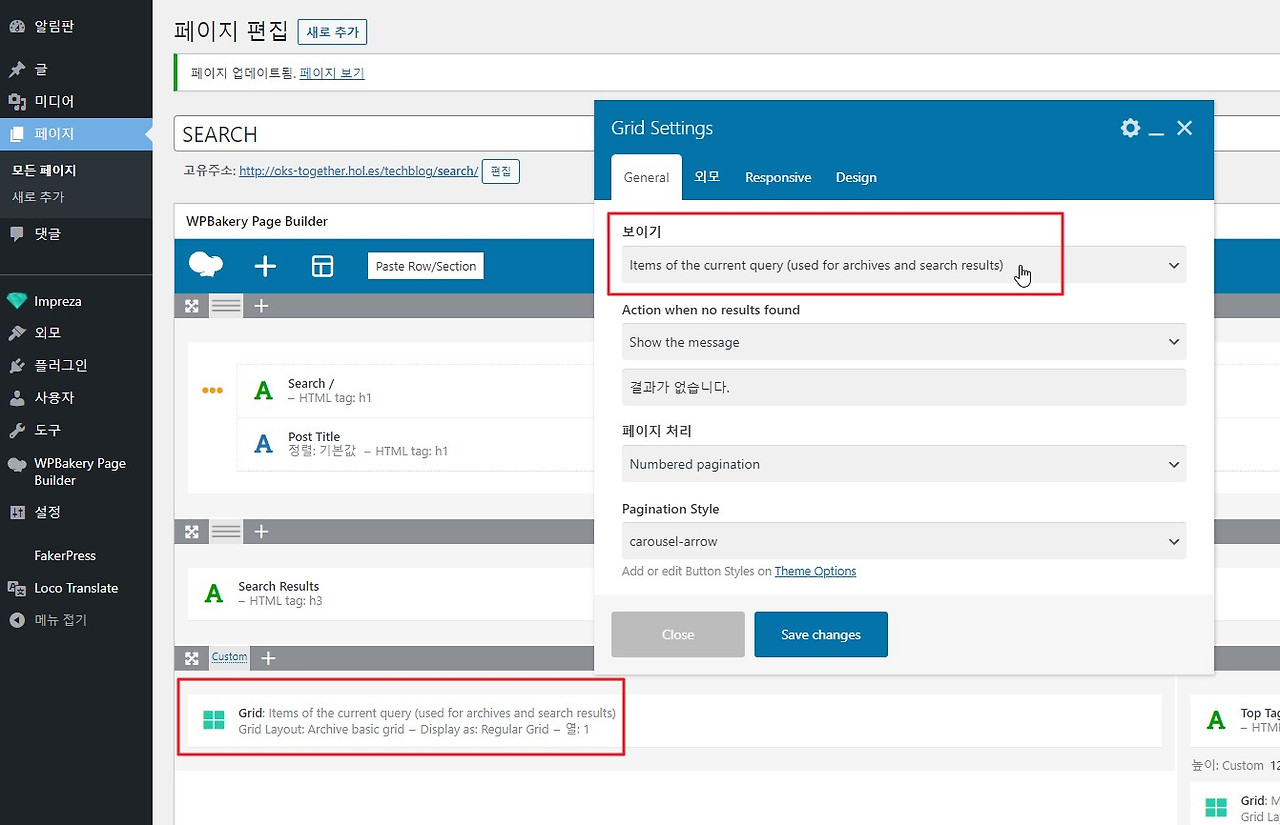Image resolution: width=1280 pixels, height=825 pixels.
Task: Click column layout icon of Post Title row
Action: coord(227,306)
